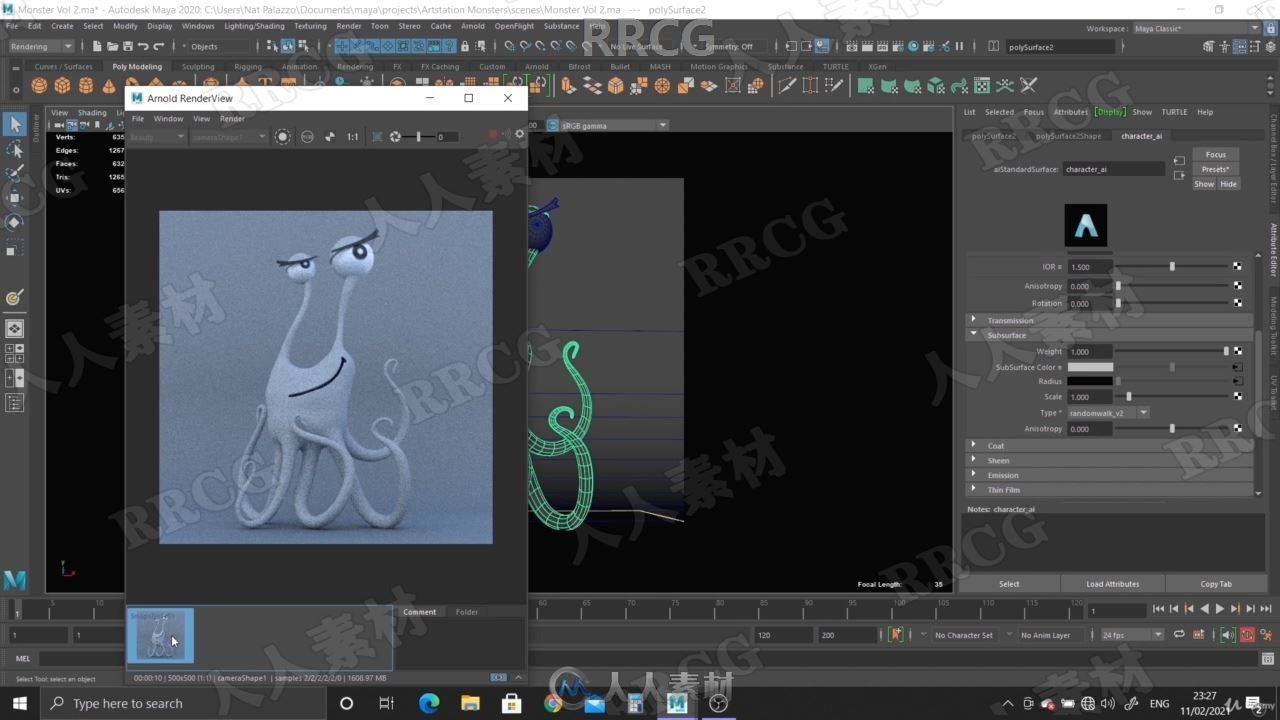Toggle select by component type mode
The width and height of the screenshot is (1280, 720).
click(x=303, y=46)
